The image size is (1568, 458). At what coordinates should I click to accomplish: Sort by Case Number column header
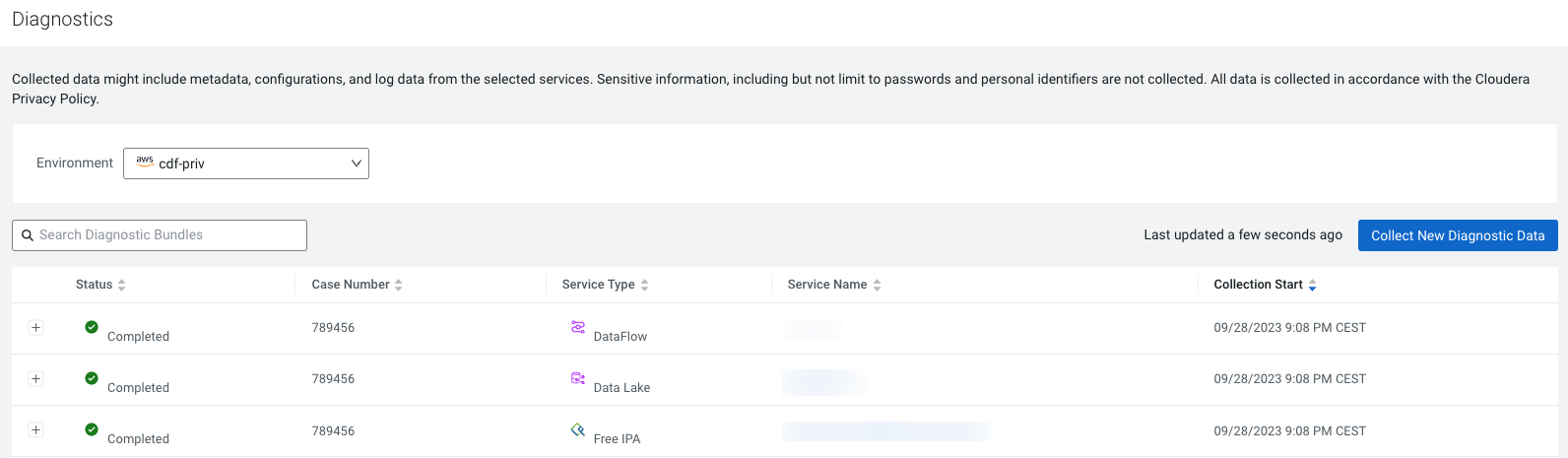click(358, 285)
